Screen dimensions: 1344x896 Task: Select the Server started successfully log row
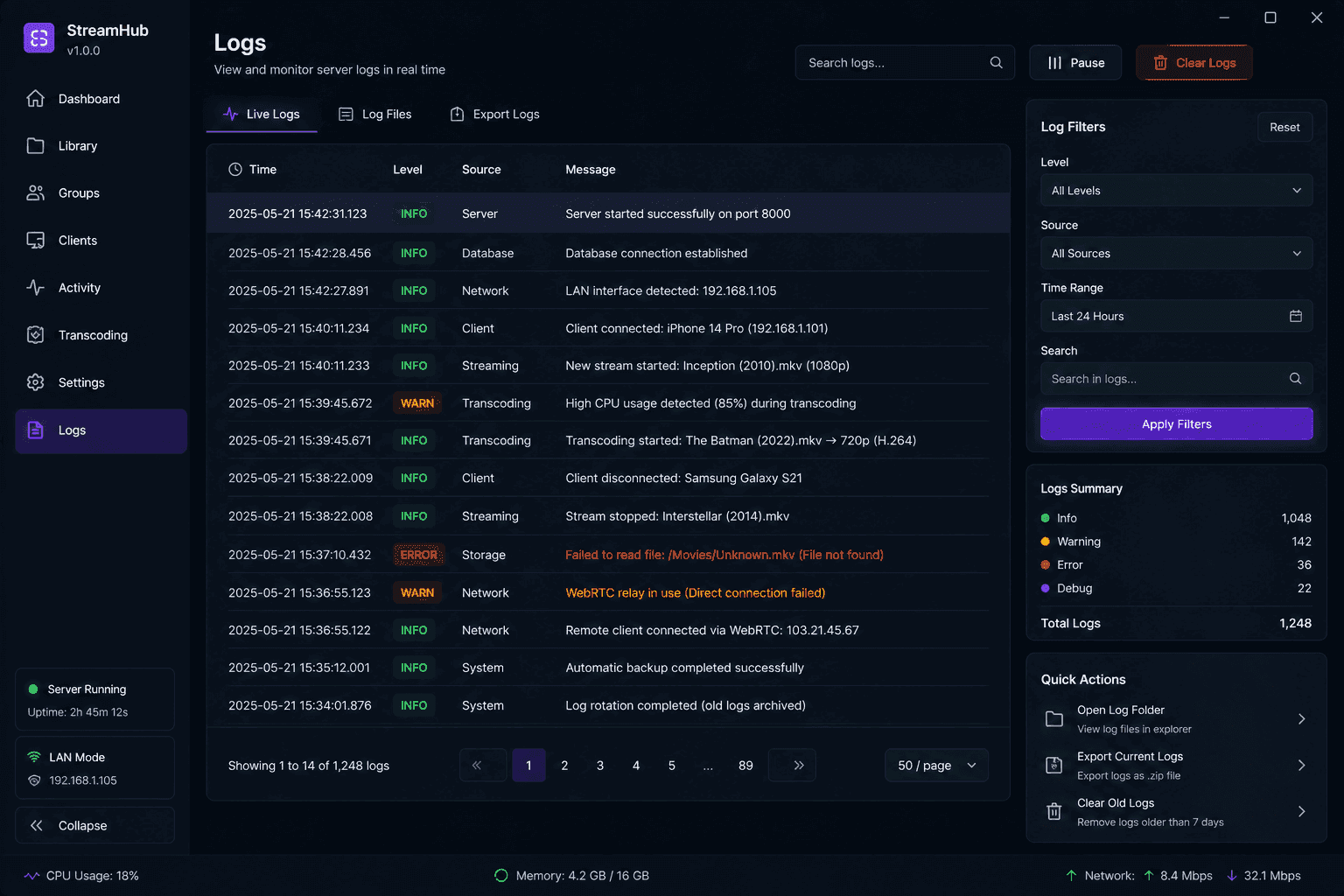pos(608,213)
